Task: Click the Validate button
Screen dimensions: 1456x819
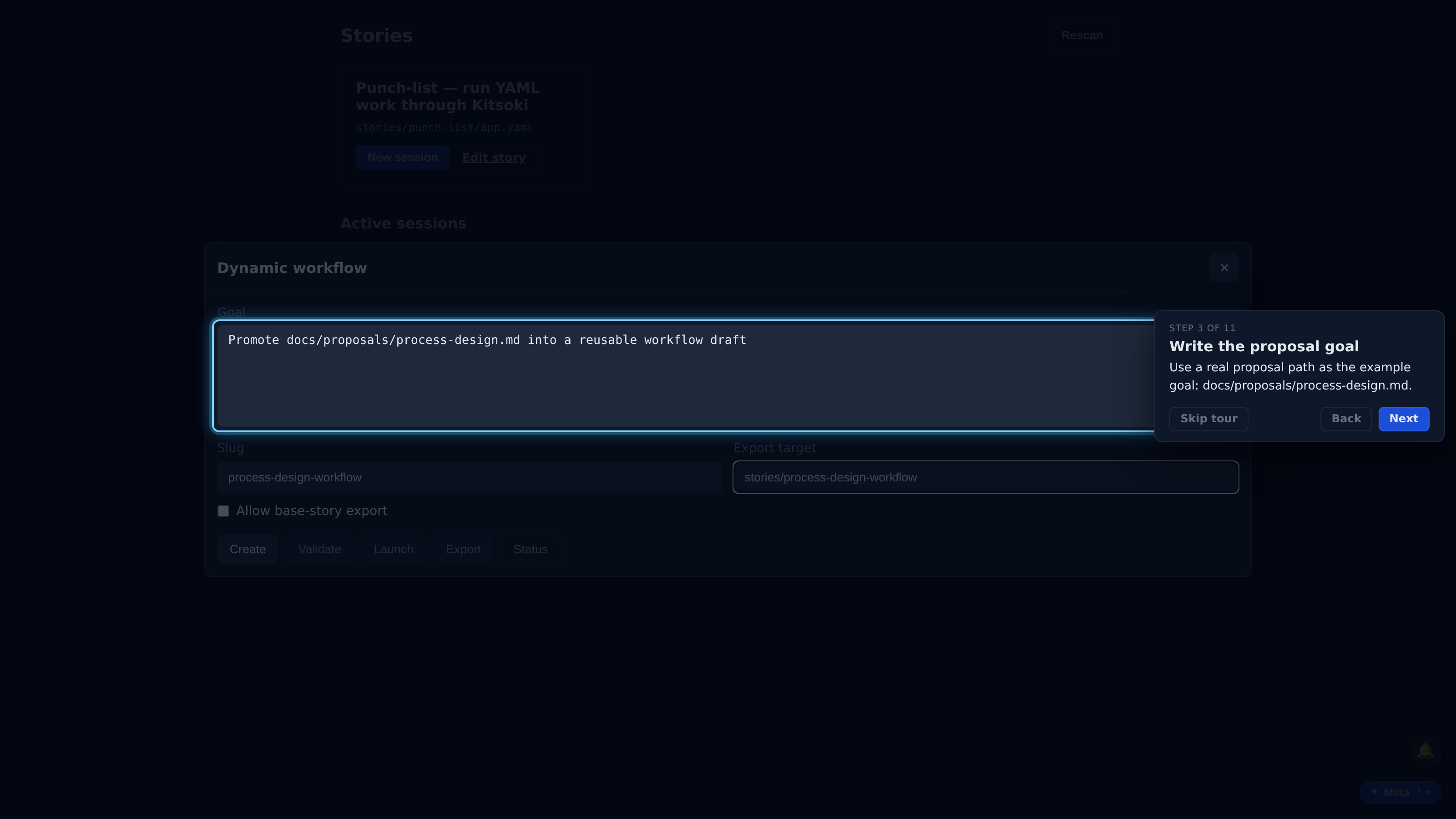Action: point(319,549)
